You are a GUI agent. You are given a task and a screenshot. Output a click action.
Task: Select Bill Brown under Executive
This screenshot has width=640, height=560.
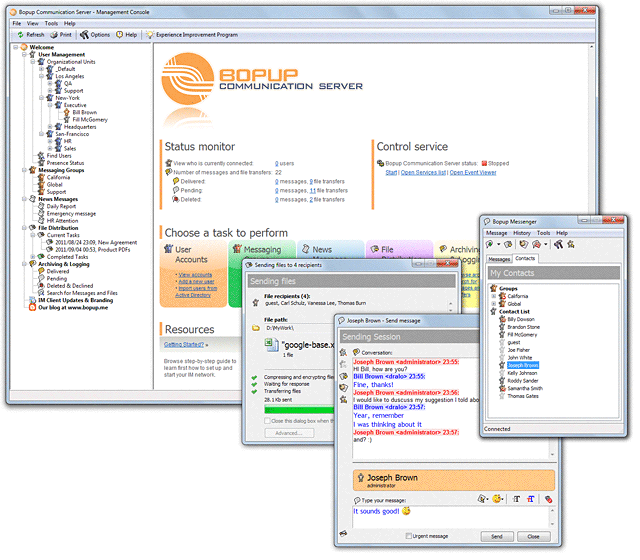click(85, 113)
